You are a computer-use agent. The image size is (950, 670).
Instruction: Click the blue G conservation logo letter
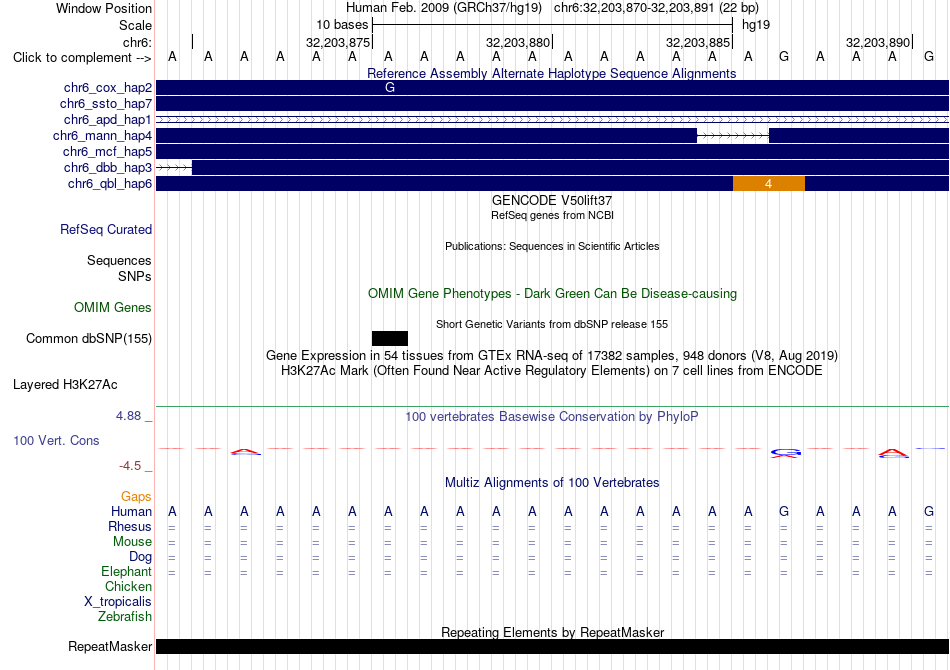click(786, 452)
